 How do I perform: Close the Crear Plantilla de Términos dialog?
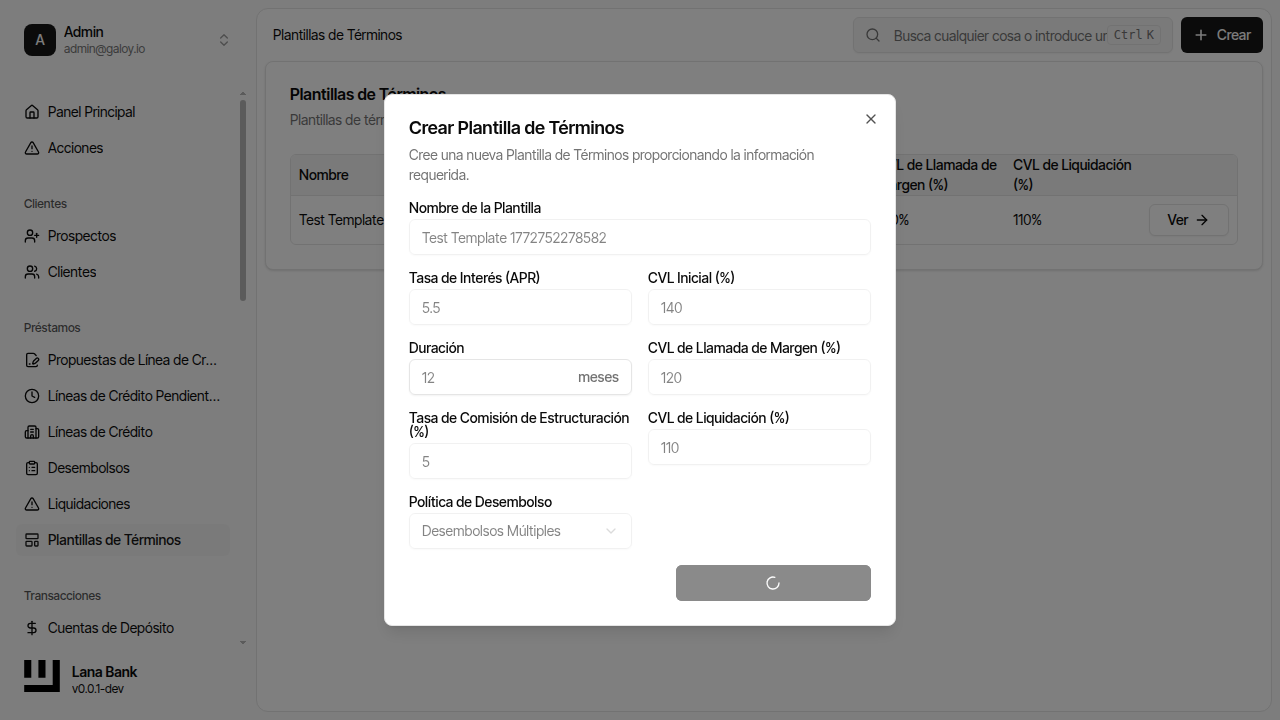870,119
